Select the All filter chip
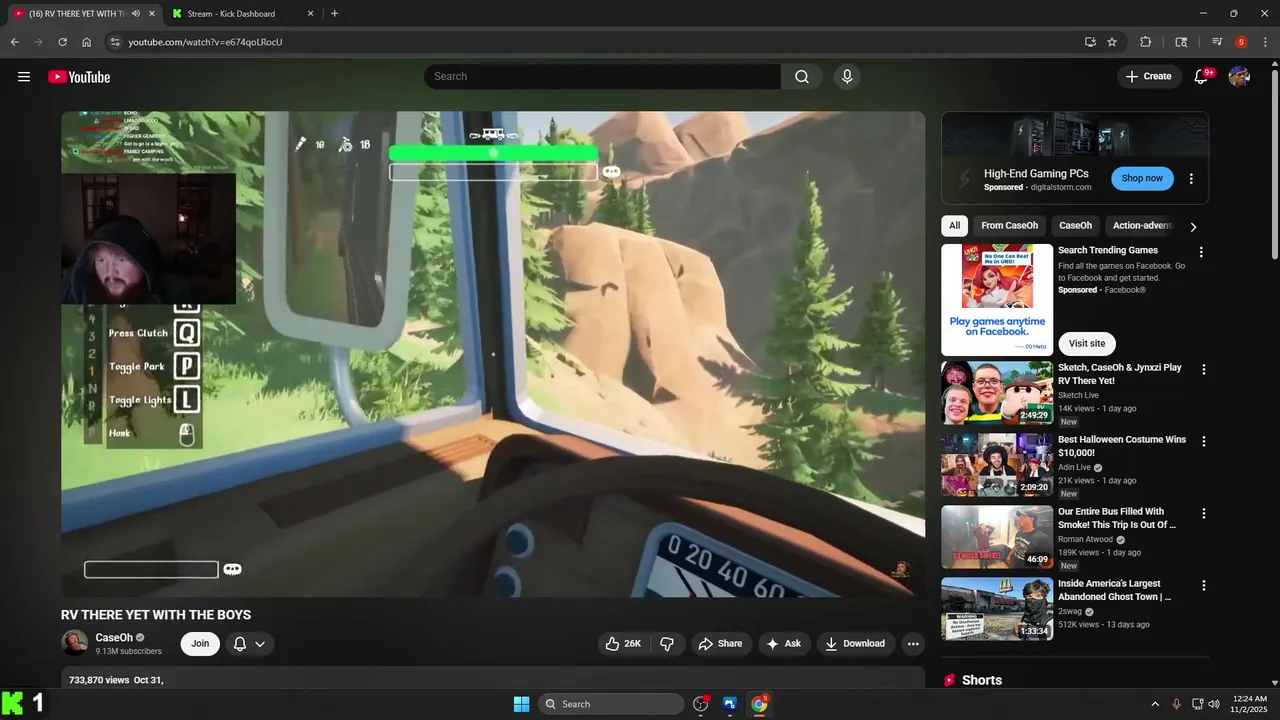 point(954,226)
